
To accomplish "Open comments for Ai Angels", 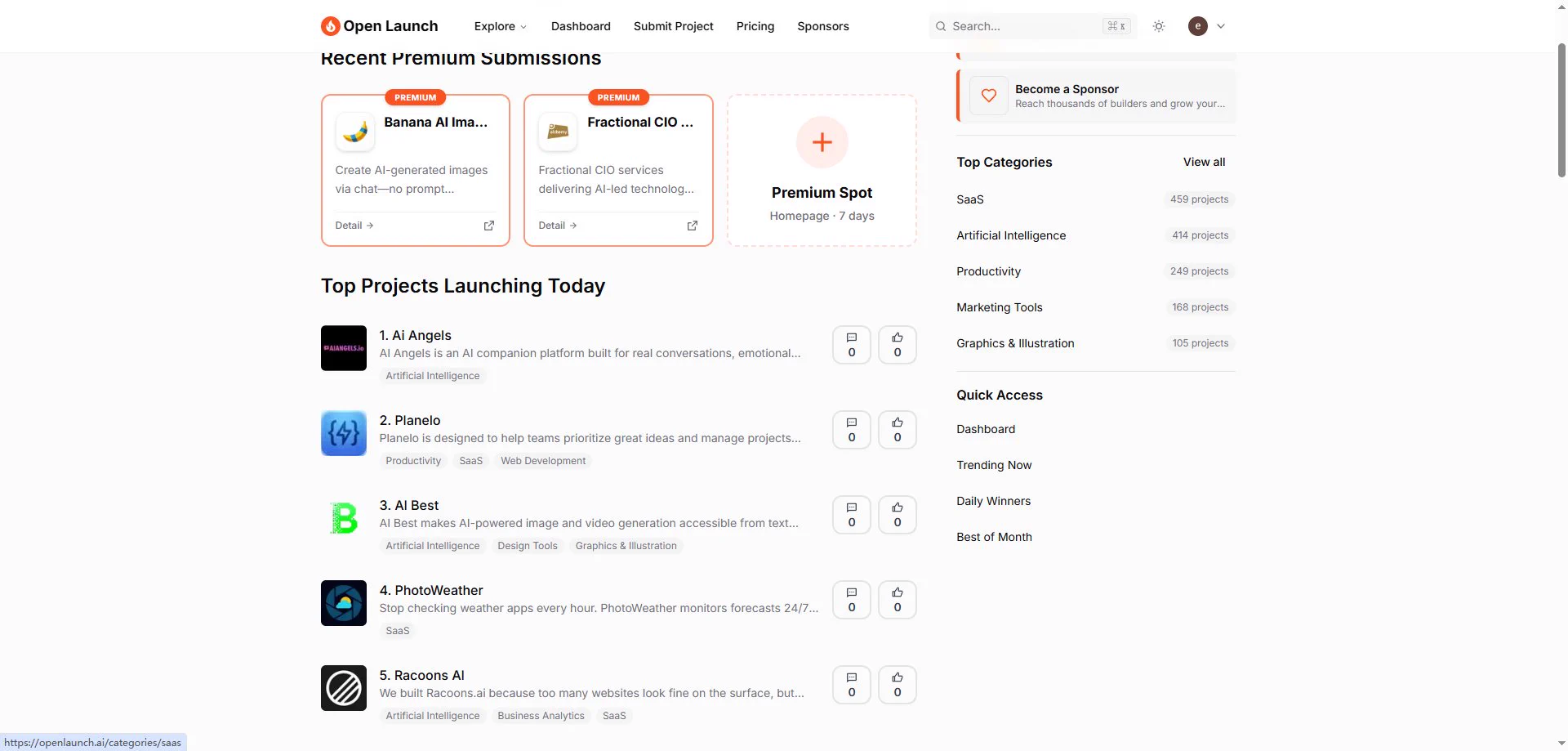I will 851,345.
